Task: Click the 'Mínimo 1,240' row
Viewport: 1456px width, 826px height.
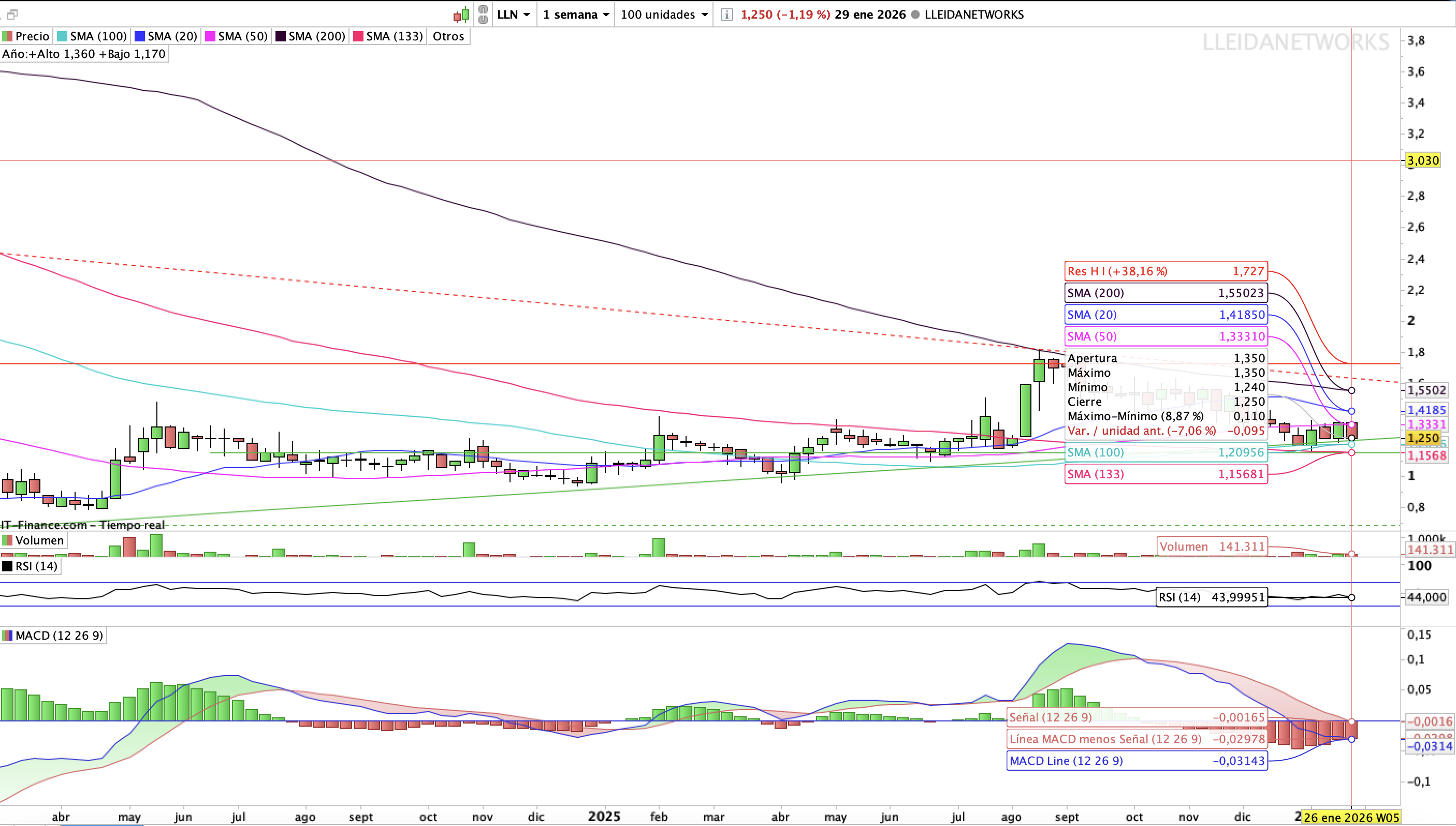Action: (x=1166, y=387)
